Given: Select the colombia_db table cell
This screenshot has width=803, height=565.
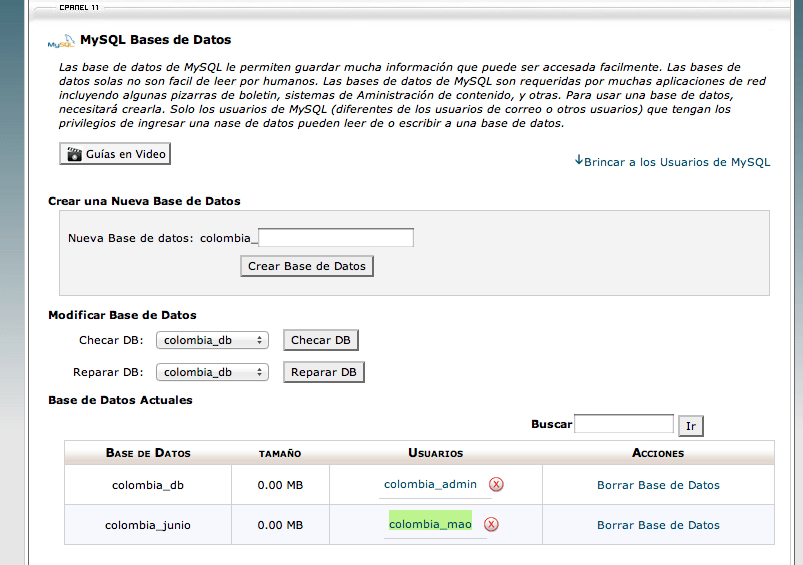Looking at the screenshot, I should (148, 485).
